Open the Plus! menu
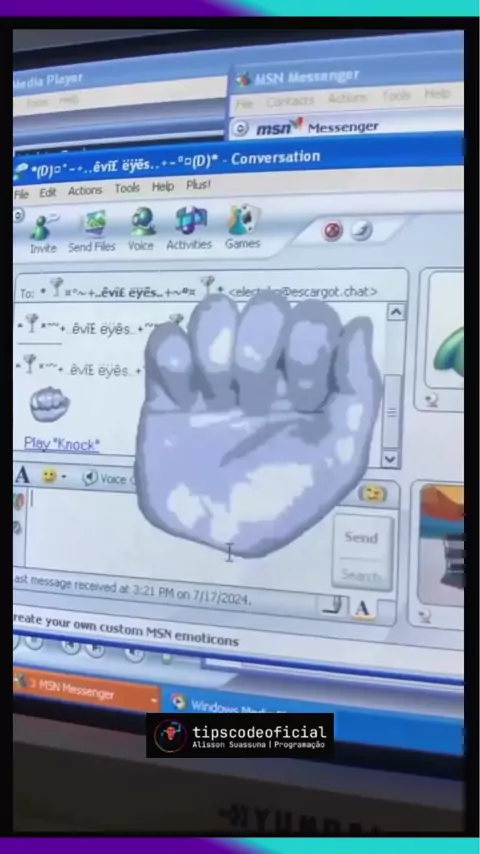The height and width of the screenshot is (854, 480). 198,185
